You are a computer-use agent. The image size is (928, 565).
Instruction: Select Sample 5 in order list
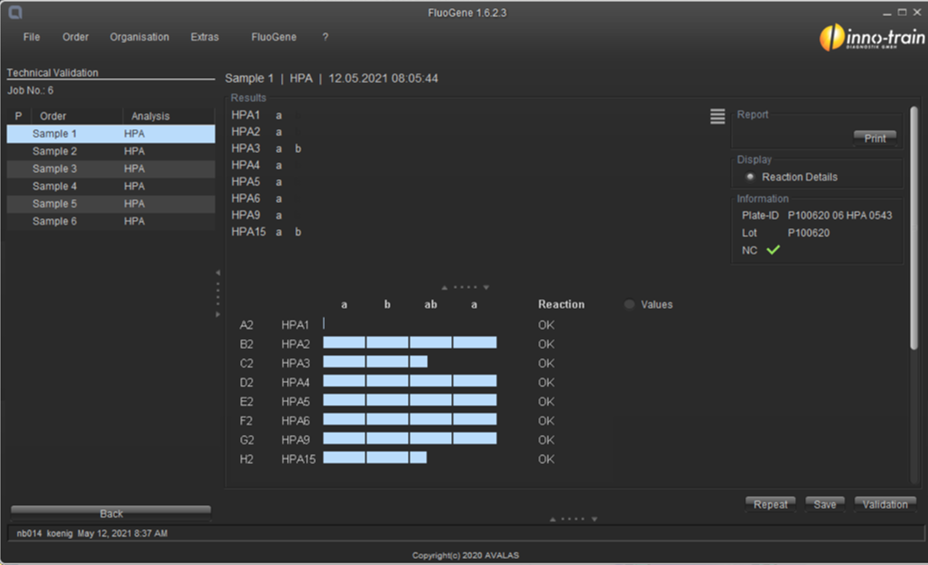pyautogui.click(x=111, y=204)
